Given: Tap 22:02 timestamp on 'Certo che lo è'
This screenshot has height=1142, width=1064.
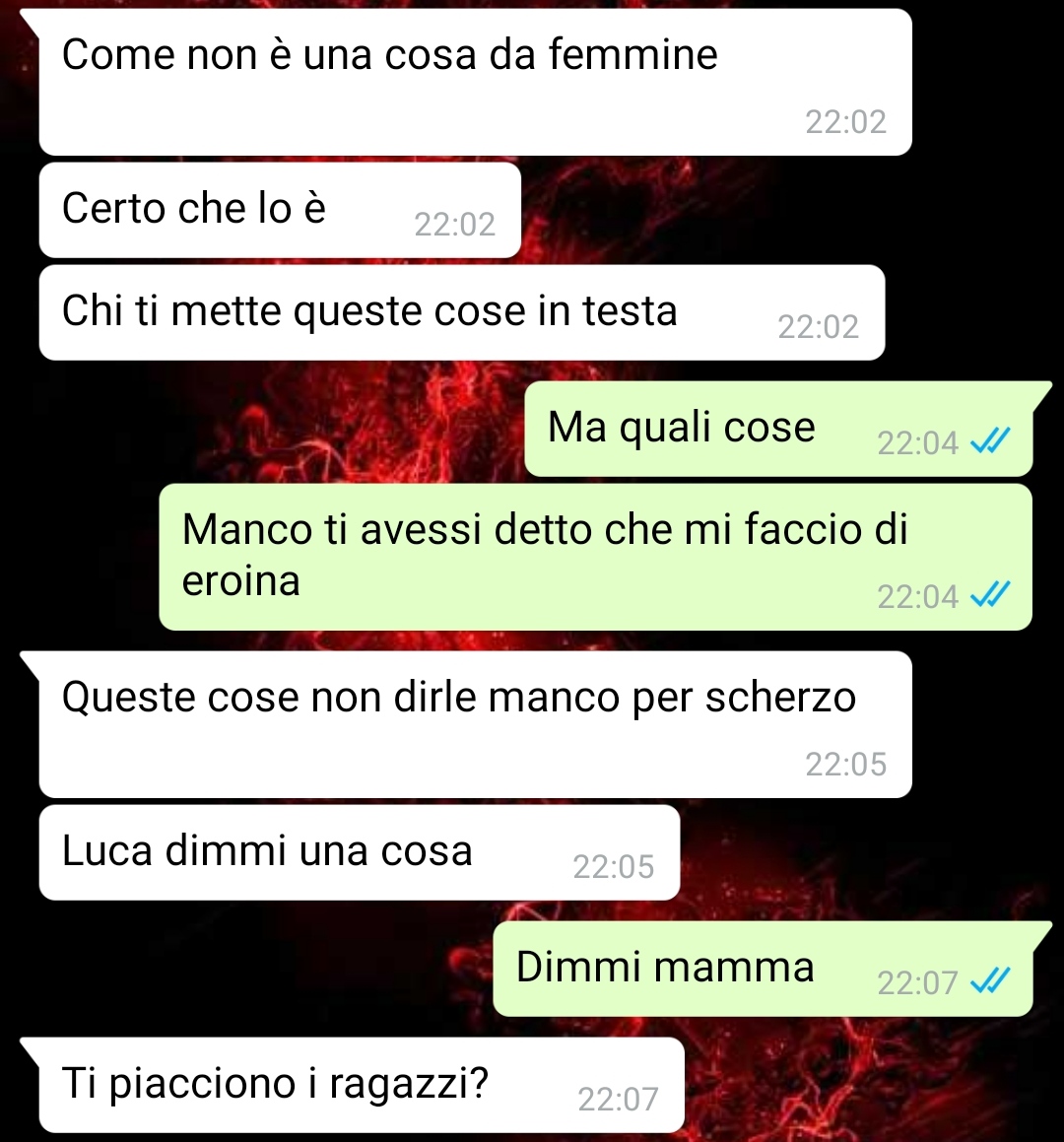Looking at the screenshot, I should point(455,225).
